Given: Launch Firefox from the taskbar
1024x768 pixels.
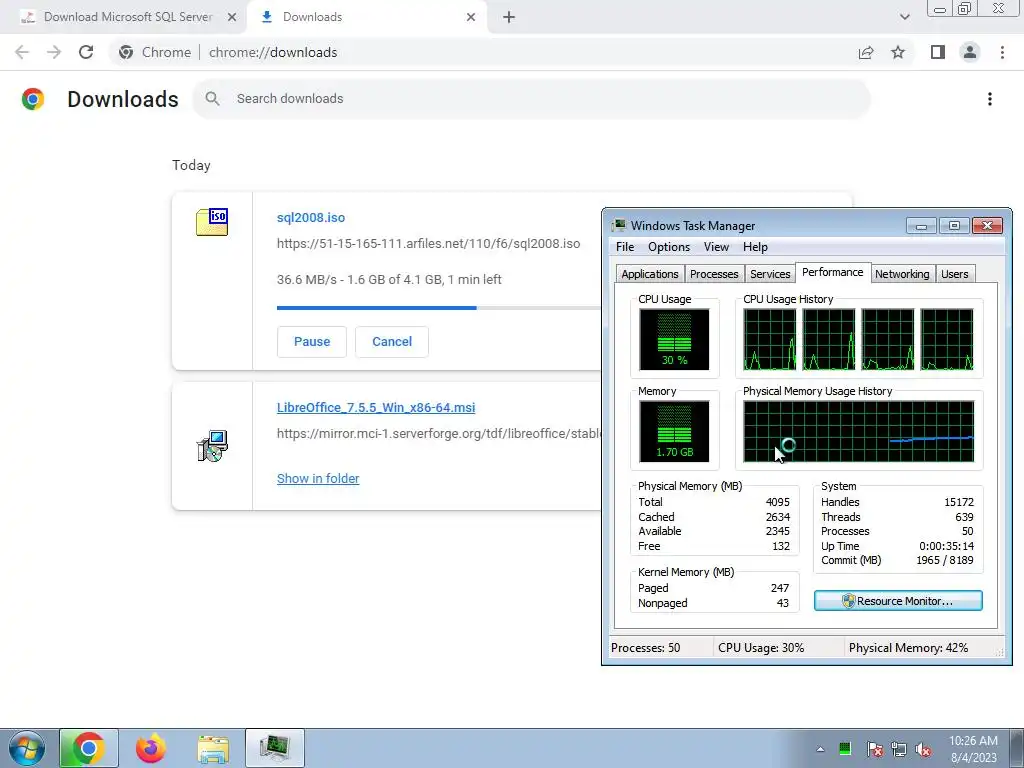Looking at the screenshot, I should point(151,748).
